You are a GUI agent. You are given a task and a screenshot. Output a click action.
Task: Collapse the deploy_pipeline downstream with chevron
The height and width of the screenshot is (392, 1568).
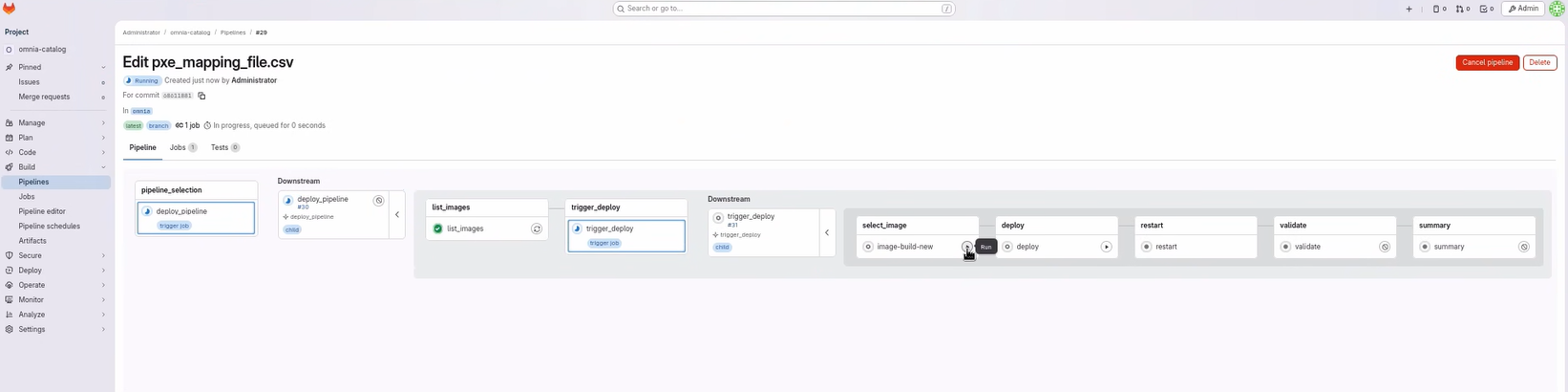[397, 214]
